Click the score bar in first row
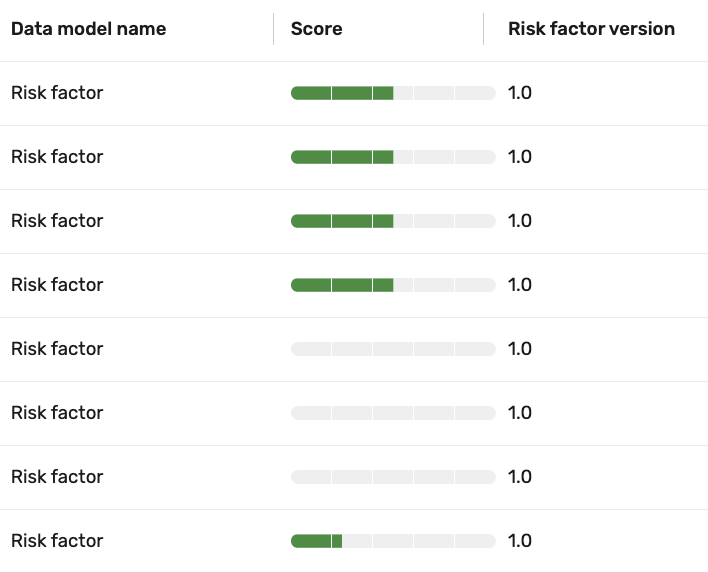Viewport: 708px width, 572px height. [x=393, y=93]
